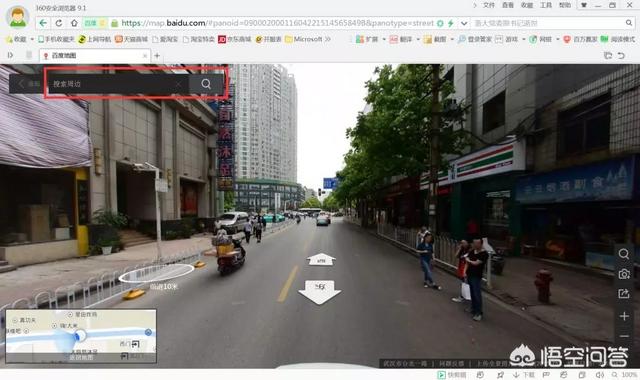The image size is (640, 380).
Task: Click the 网银 online banking toolbar button
Action: coord(541,40)
